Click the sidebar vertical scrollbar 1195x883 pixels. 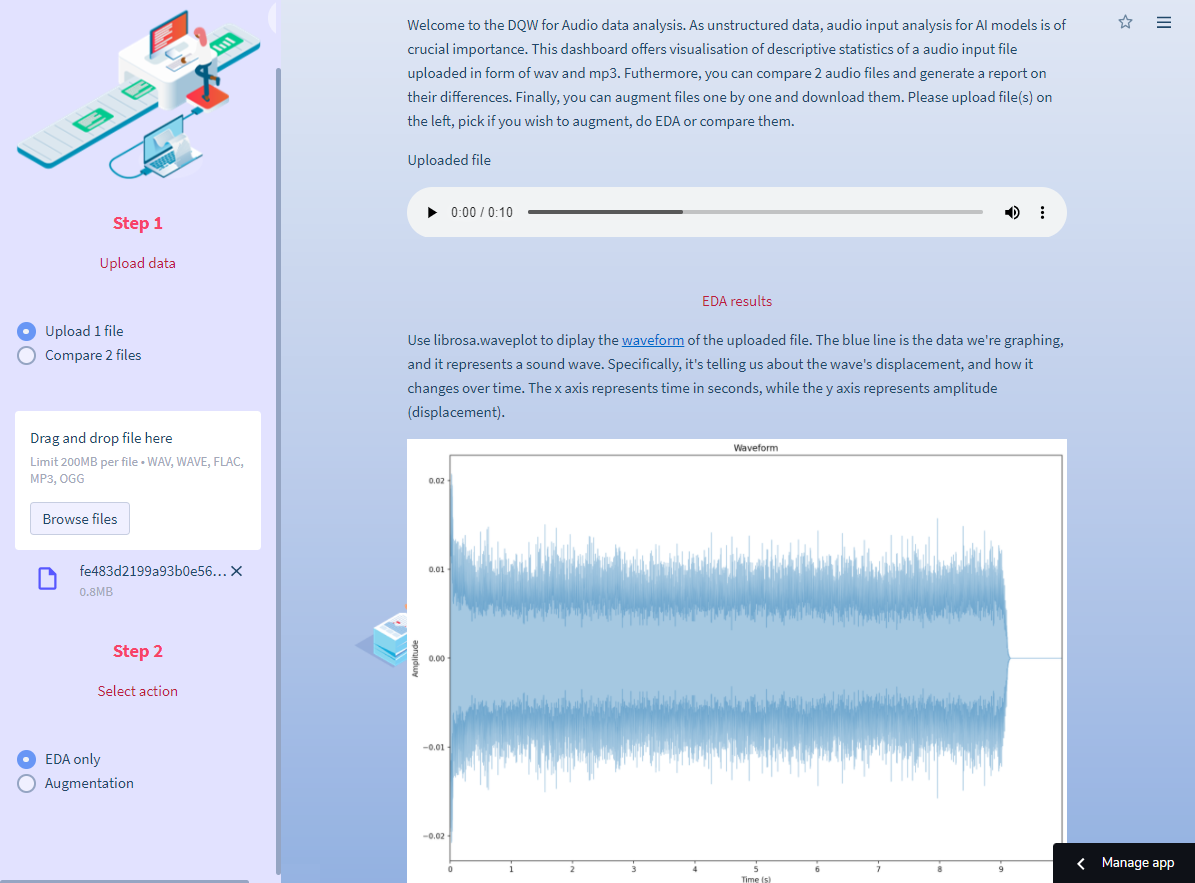[x=278, y=450]
